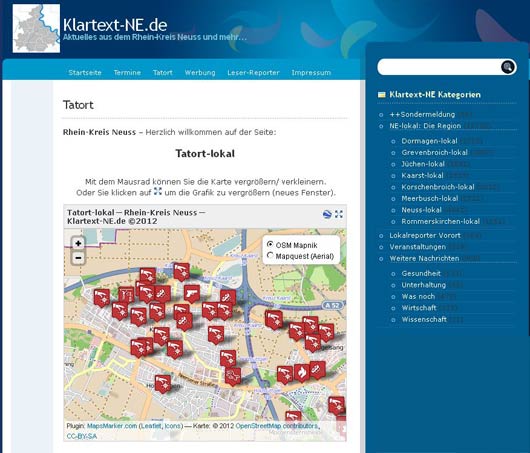Image resolution: width=530 pixels, height=453 pixels.
Task: Click the Rhein-Kreis map logo image
Action: (36, 28)
